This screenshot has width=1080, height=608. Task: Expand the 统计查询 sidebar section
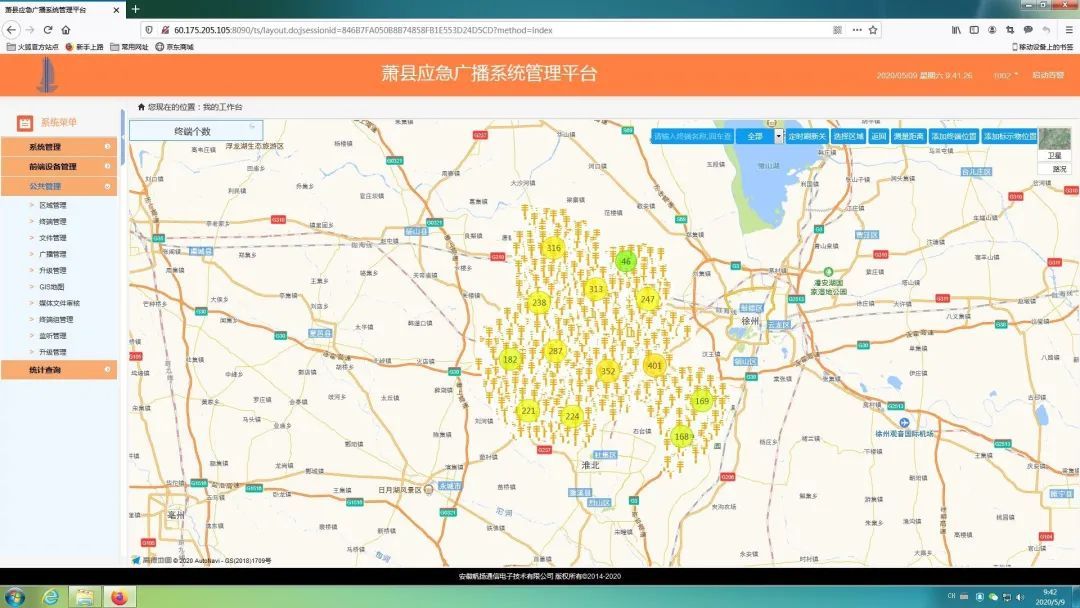tap(58, 370)
